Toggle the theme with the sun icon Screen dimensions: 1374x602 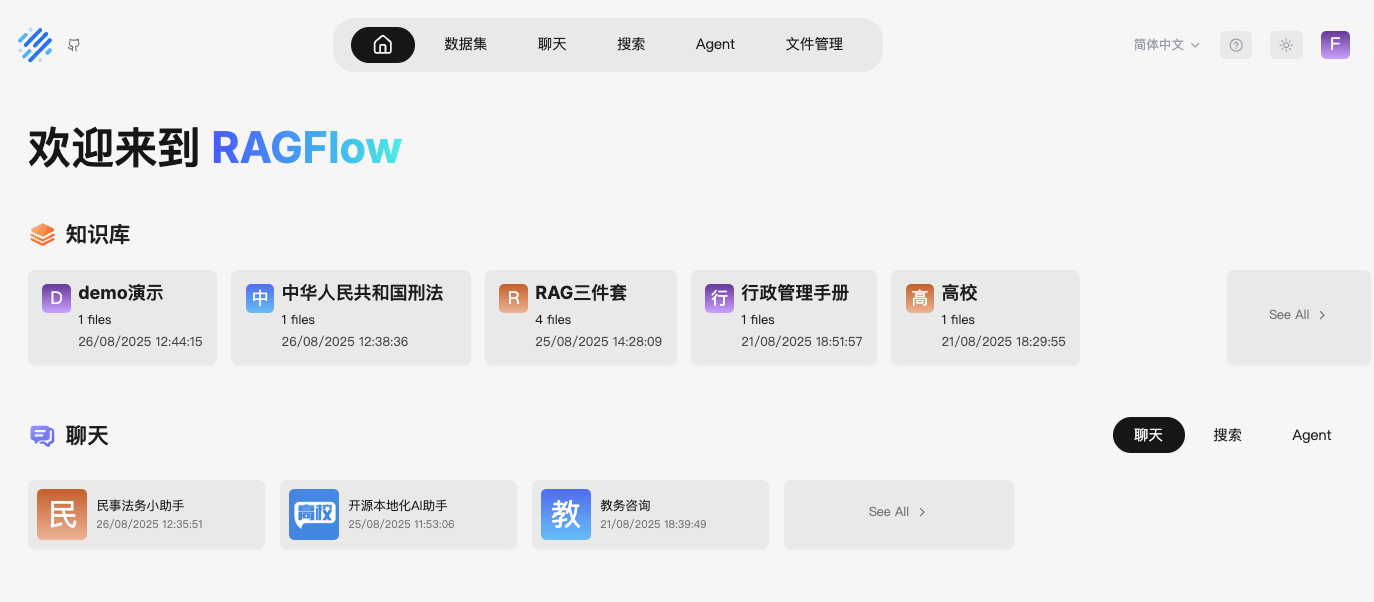(x=1286, y=44)
